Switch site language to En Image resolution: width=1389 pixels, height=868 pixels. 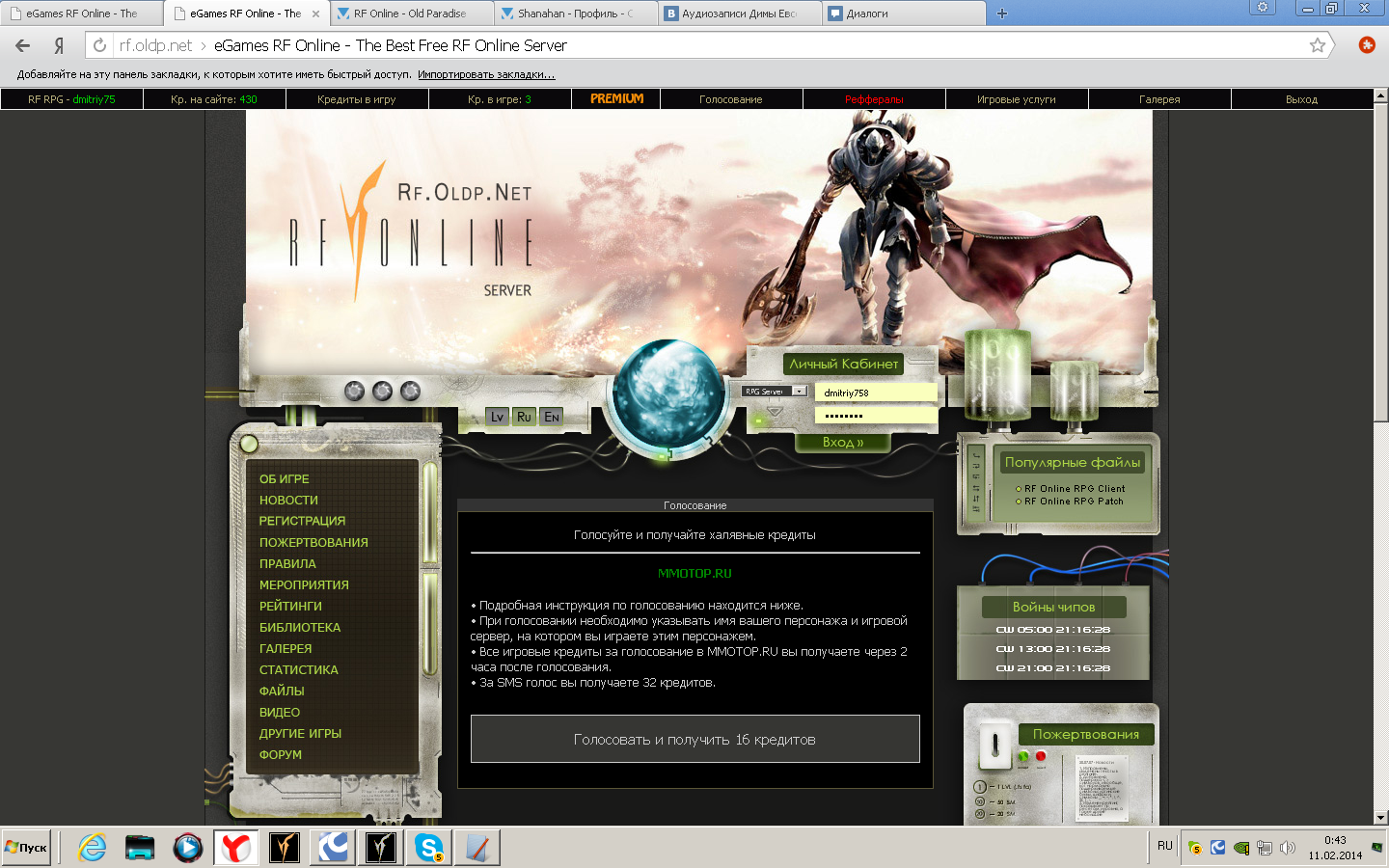tap(551, 417)
